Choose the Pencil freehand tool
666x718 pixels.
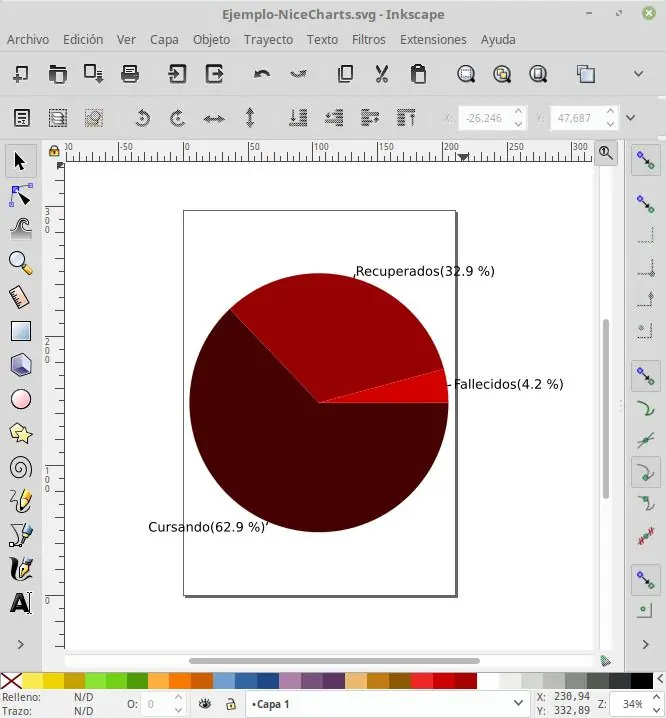tap(21, 501)
